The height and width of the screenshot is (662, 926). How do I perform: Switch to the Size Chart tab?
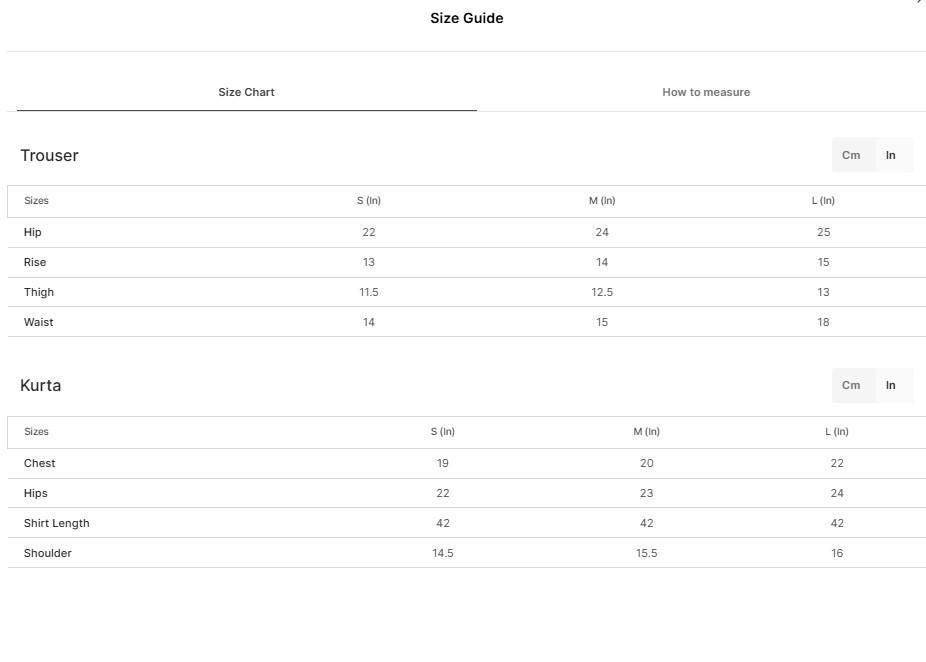coord(246,92)
